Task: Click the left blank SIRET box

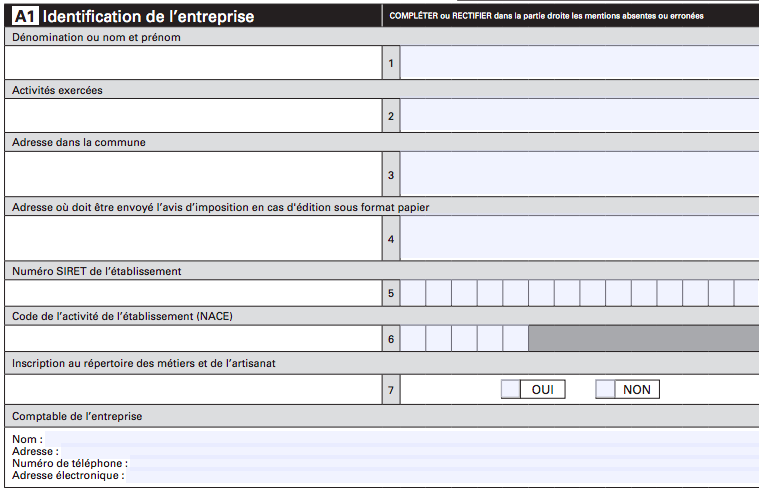Action: [x=193, y=293]
